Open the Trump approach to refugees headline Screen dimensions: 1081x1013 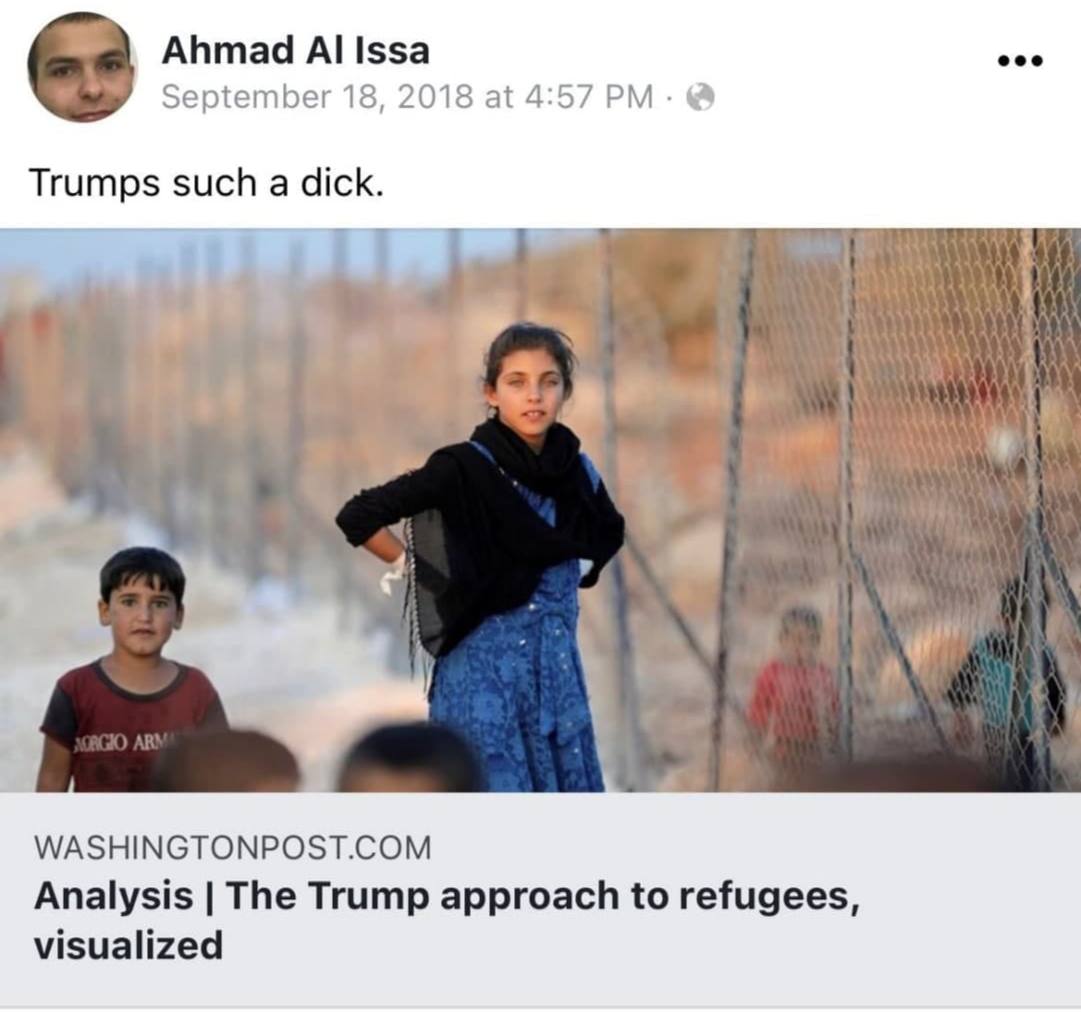pyautogui.click(x=447, y=920)
